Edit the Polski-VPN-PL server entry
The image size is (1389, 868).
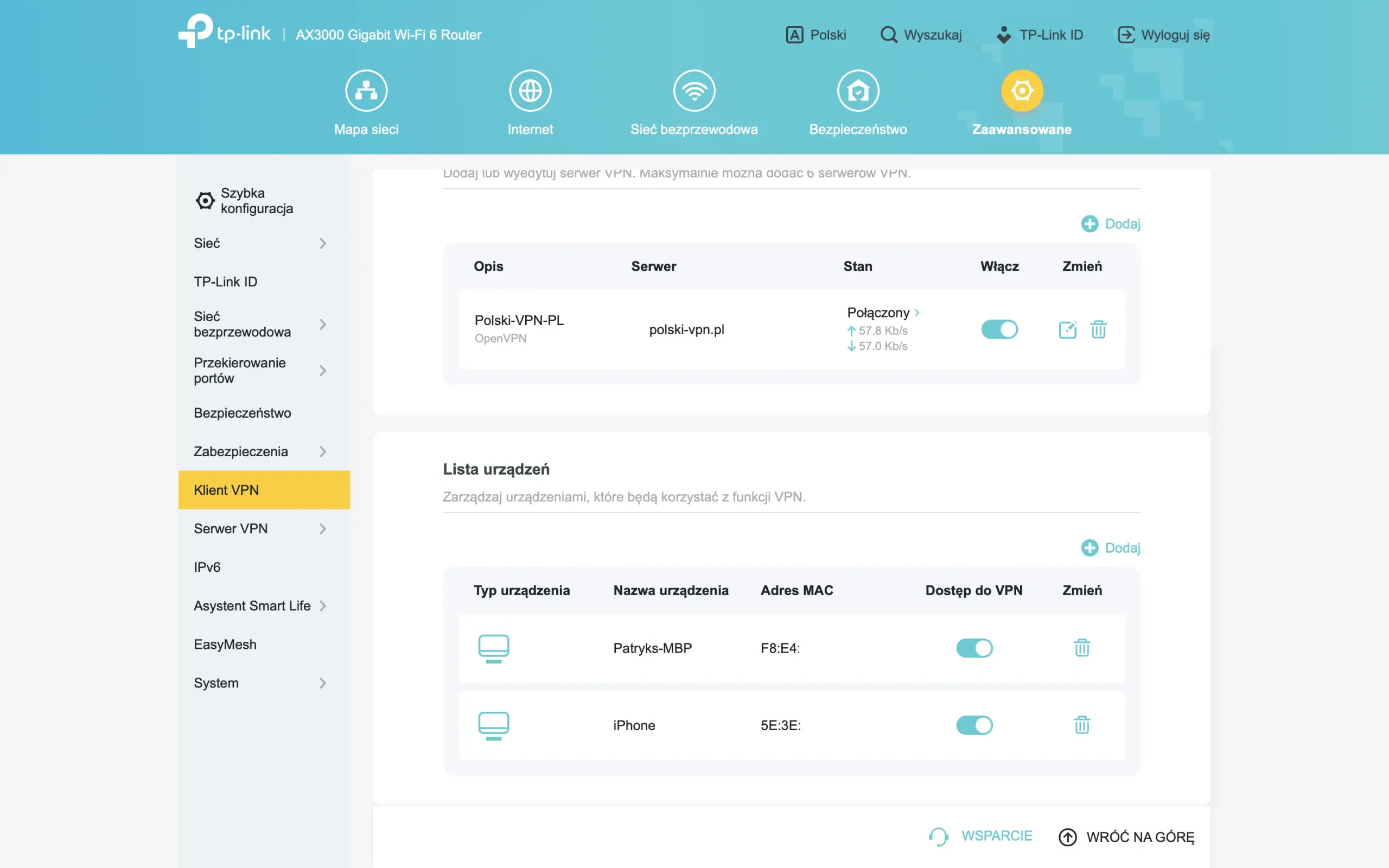coord(1067,329)
